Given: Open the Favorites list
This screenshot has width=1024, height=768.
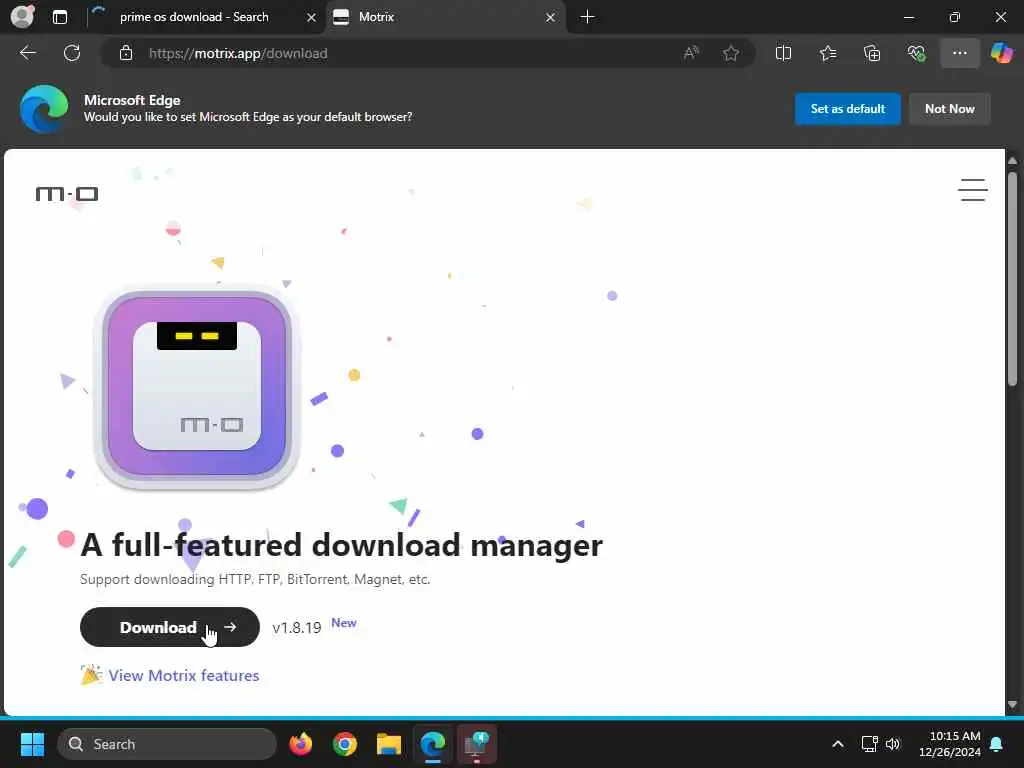Looking at the screenshot, I should [827, 54].
